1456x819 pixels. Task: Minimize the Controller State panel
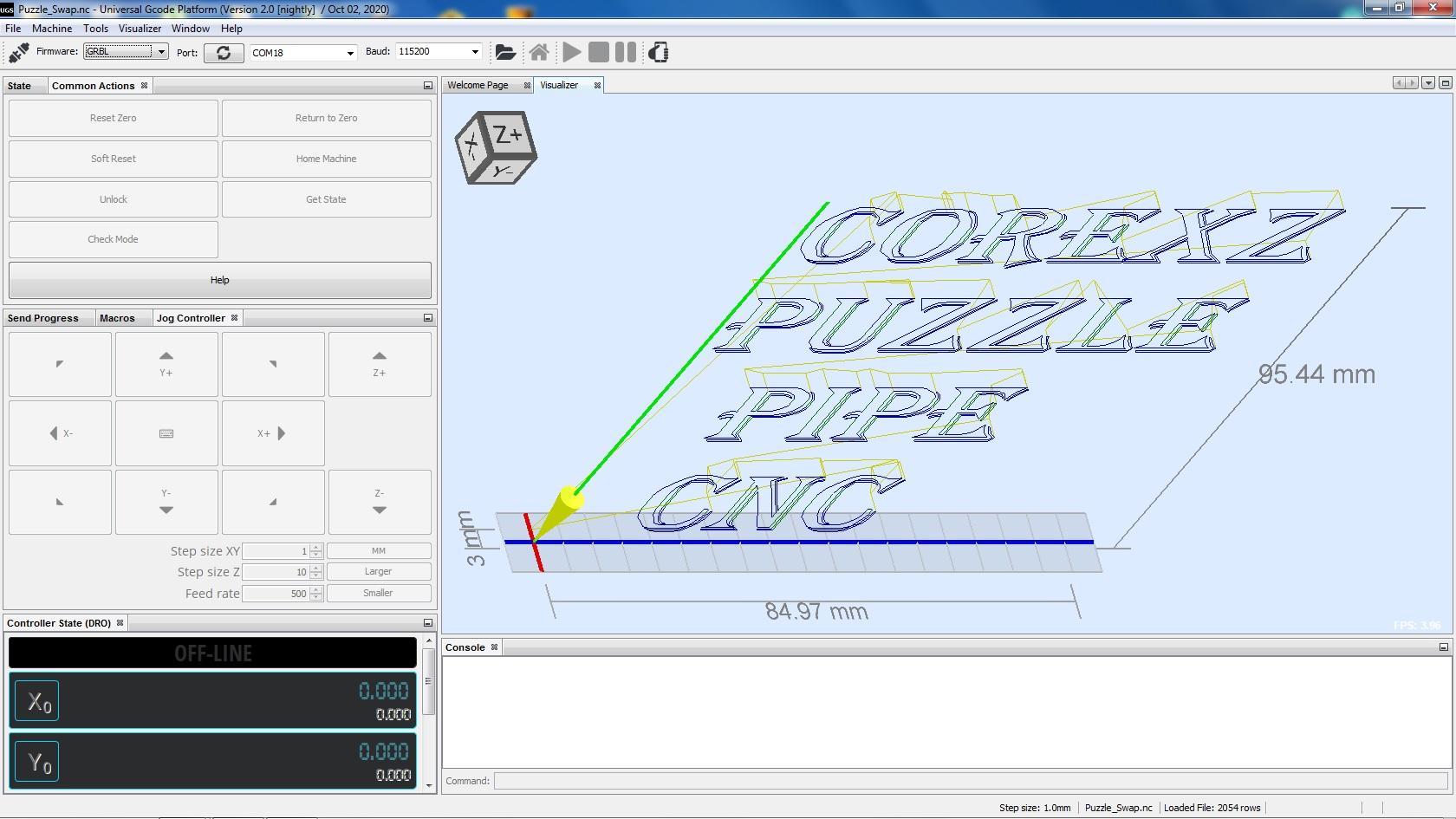pos(427,623)
